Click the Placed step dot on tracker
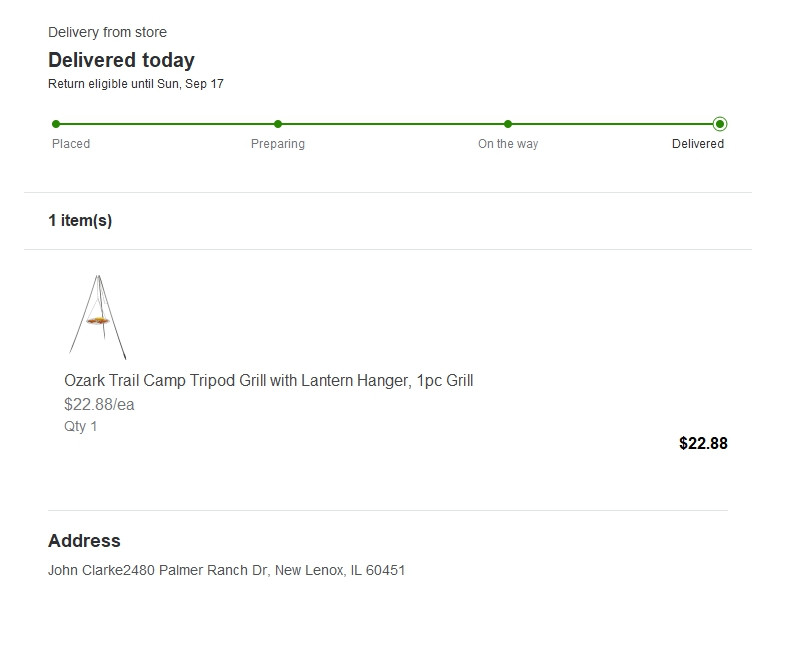Viewport: 800px width, 646px height. 56,124
